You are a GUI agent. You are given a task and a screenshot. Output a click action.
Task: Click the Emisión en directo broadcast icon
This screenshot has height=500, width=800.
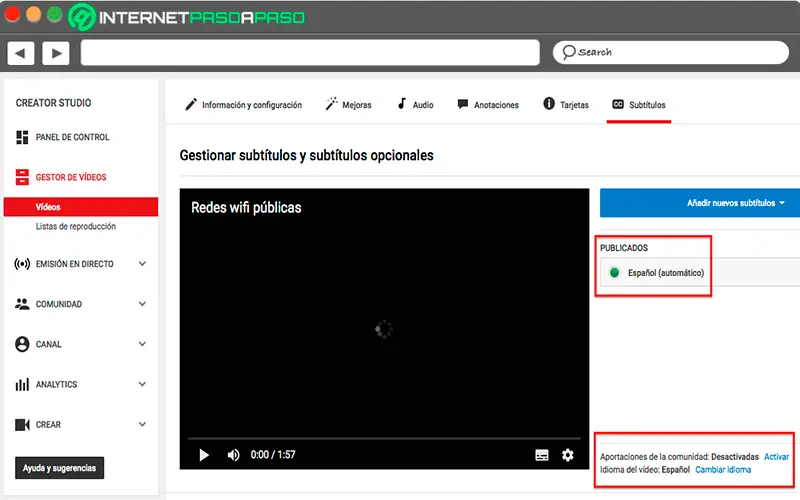click(x=22, y=264)
